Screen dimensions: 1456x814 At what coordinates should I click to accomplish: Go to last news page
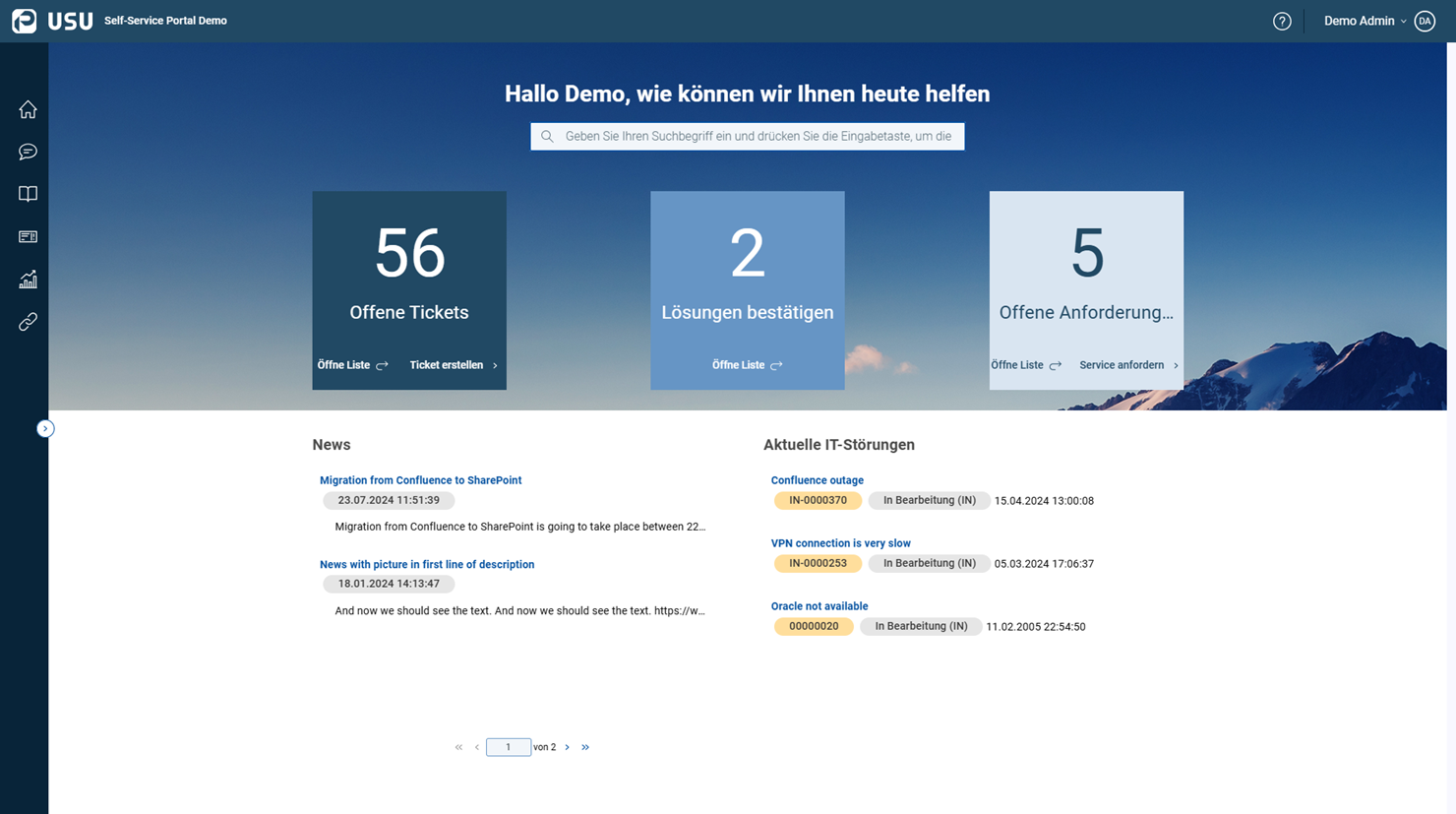(x=585, y=747)
